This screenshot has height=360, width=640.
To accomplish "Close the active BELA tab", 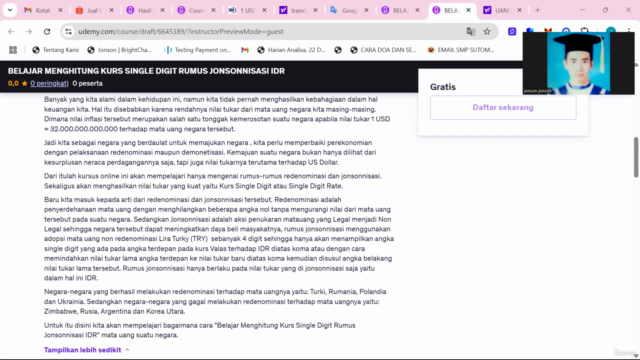I will (469, 10).
